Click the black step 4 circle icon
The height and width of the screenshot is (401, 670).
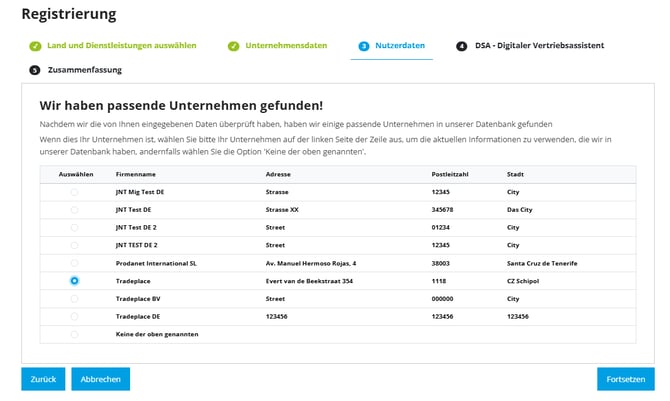point(462,46)
